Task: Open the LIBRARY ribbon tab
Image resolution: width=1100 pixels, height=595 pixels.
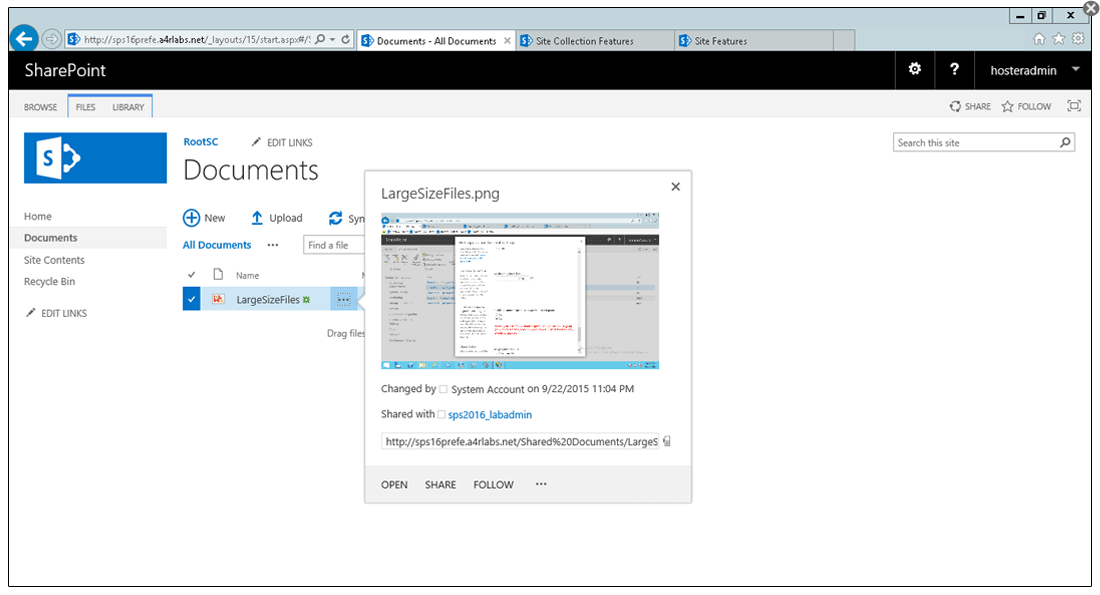Action: 128,107
